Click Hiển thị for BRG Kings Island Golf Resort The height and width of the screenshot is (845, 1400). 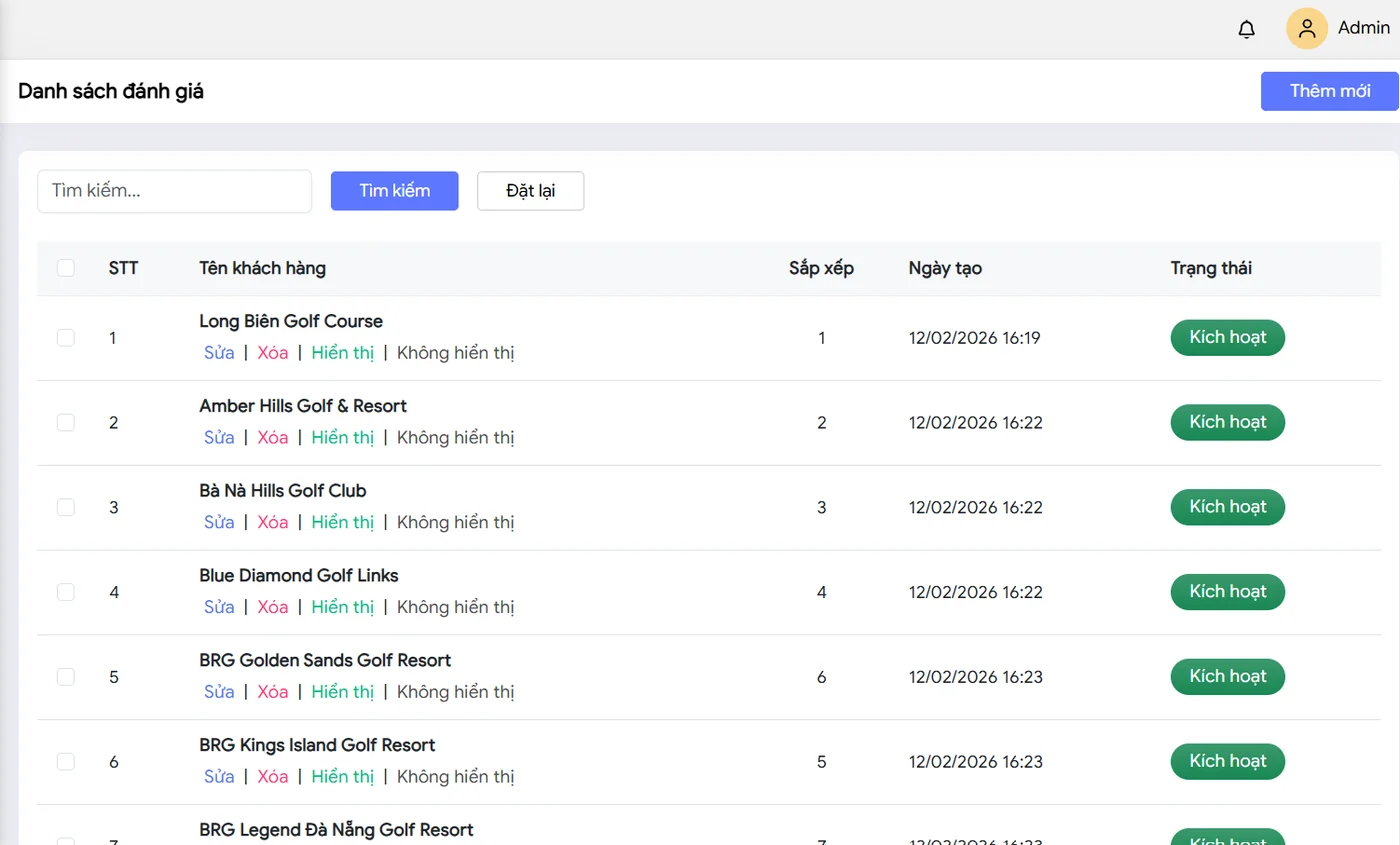point(342,777)
